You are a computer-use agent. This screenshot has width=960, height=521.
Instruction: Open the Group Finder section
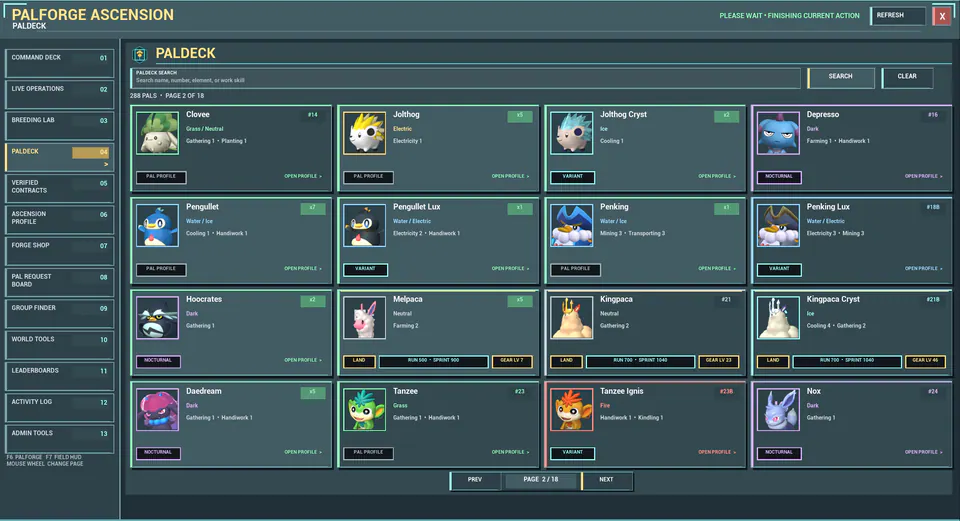[59, 313]
